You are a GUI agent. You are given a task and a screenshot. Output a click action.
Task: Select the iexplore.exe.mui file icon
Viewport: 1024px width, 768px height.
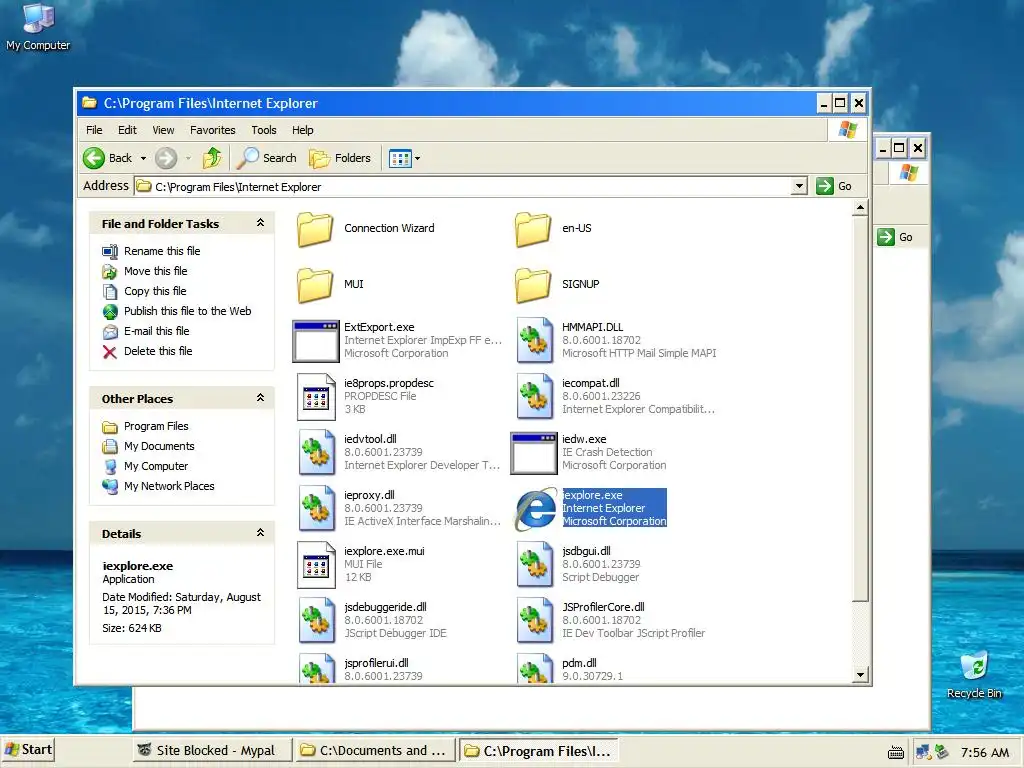tap(316, 565)
